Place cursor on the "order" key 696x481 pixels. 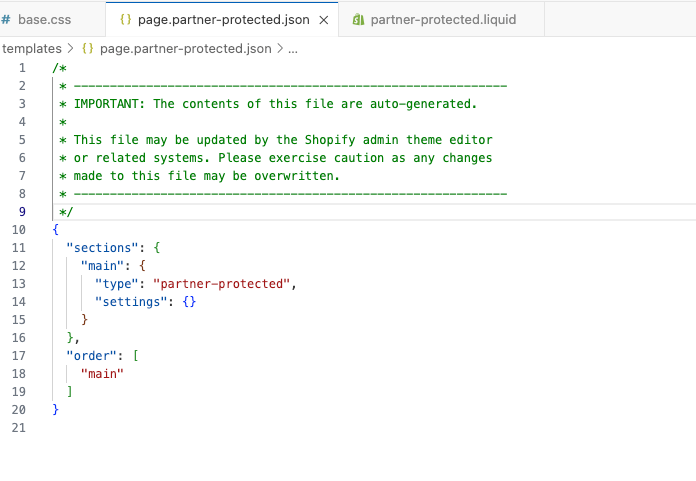pos(93,355)
